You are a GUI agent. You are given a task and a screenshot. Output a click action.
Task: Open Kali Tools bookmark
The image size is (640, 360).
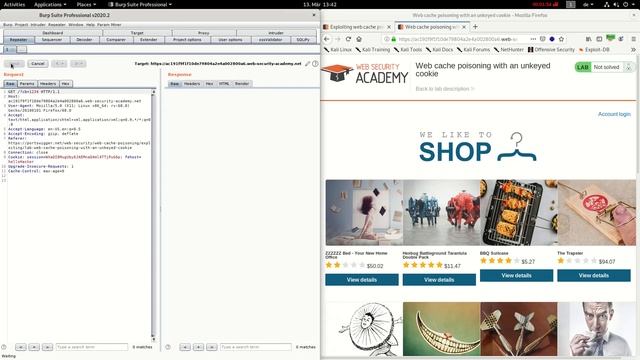[x=407, y=49]
